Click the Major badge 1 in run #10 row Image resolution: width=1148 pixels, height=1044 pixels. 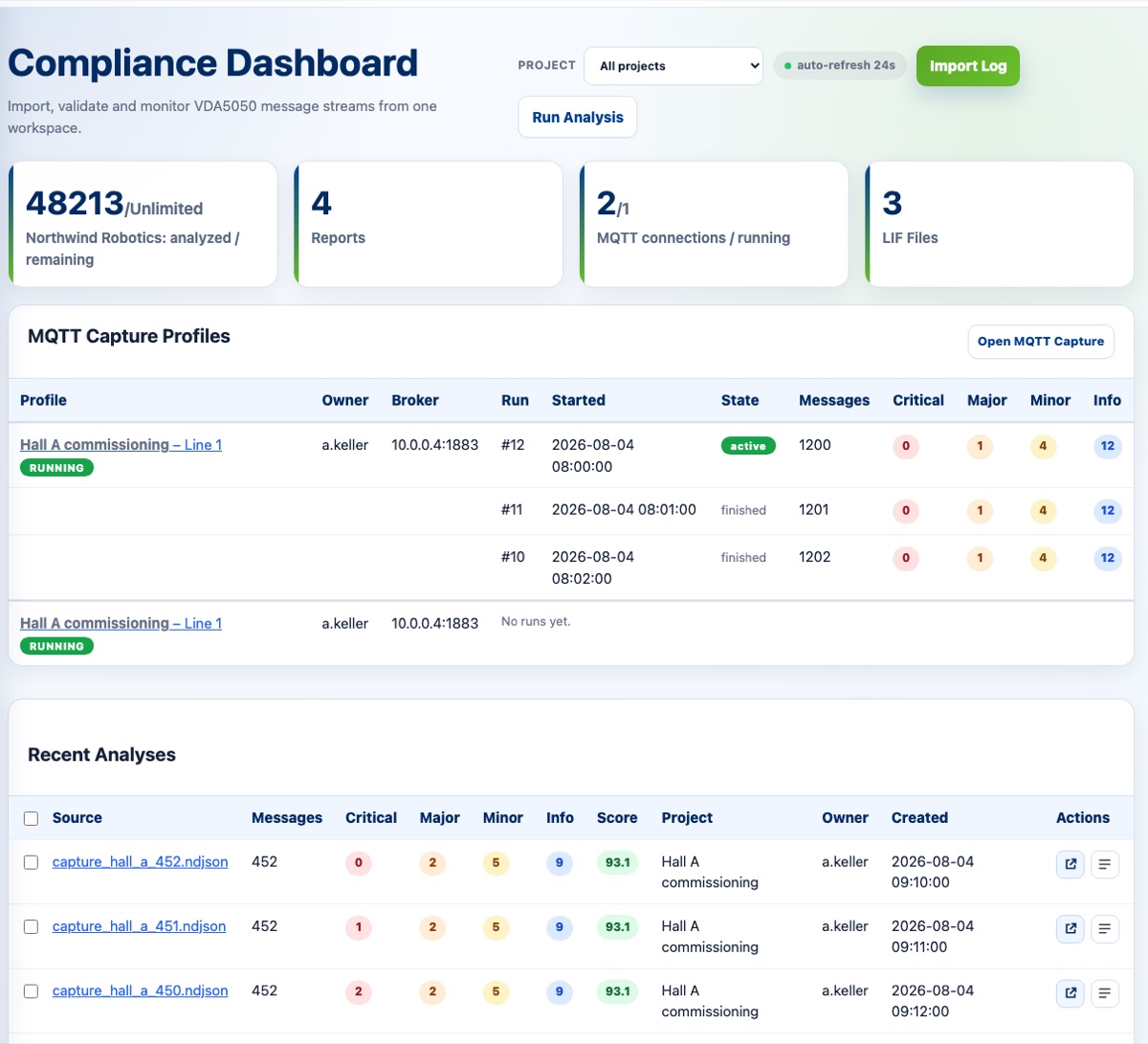pyautogui.click(x=980, y=558)
